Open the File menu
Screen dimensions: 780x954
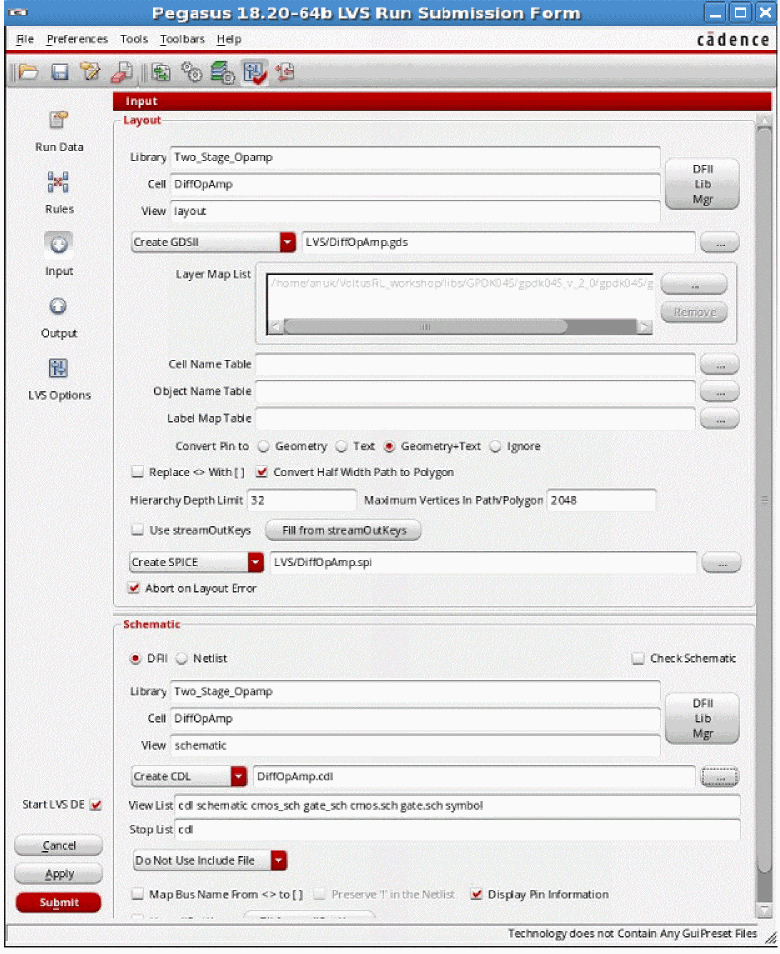click(x=25, y=40)
